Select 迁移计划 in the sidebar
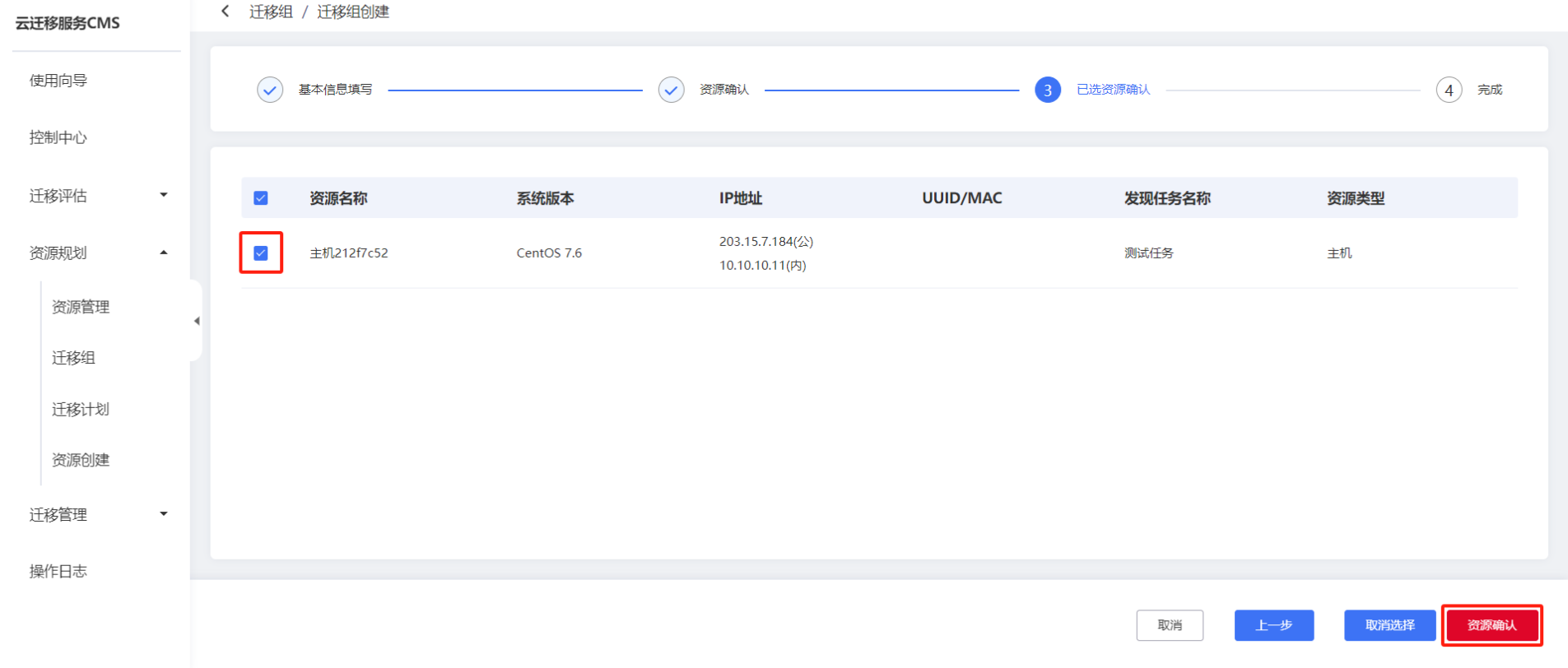The width and height of the screenshot is (1568, 668). pos(81,409)
